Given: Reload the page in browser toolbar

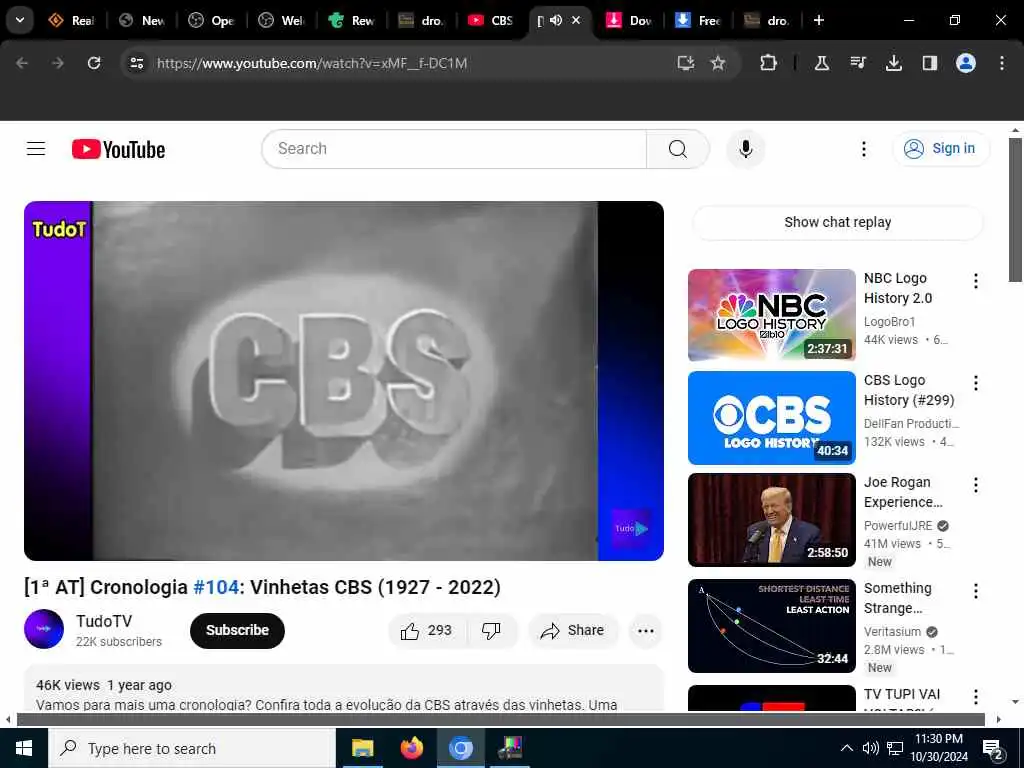Looking at the screenshot, I should 94,63.
